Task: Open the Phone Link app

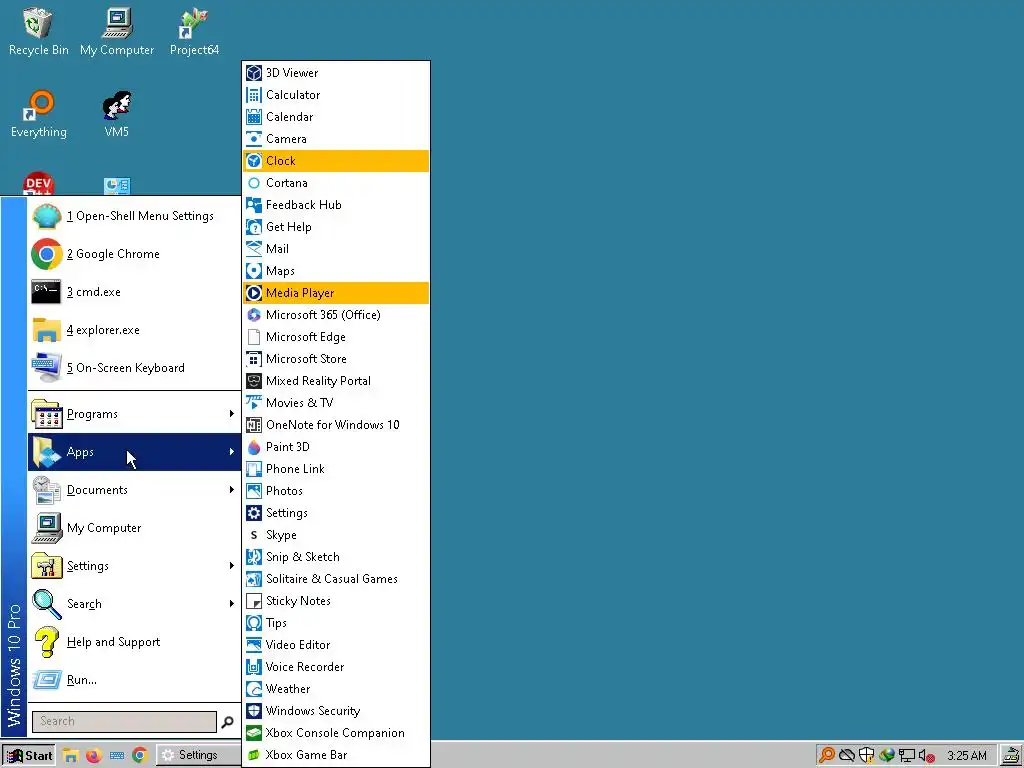Action: [336, 469]
